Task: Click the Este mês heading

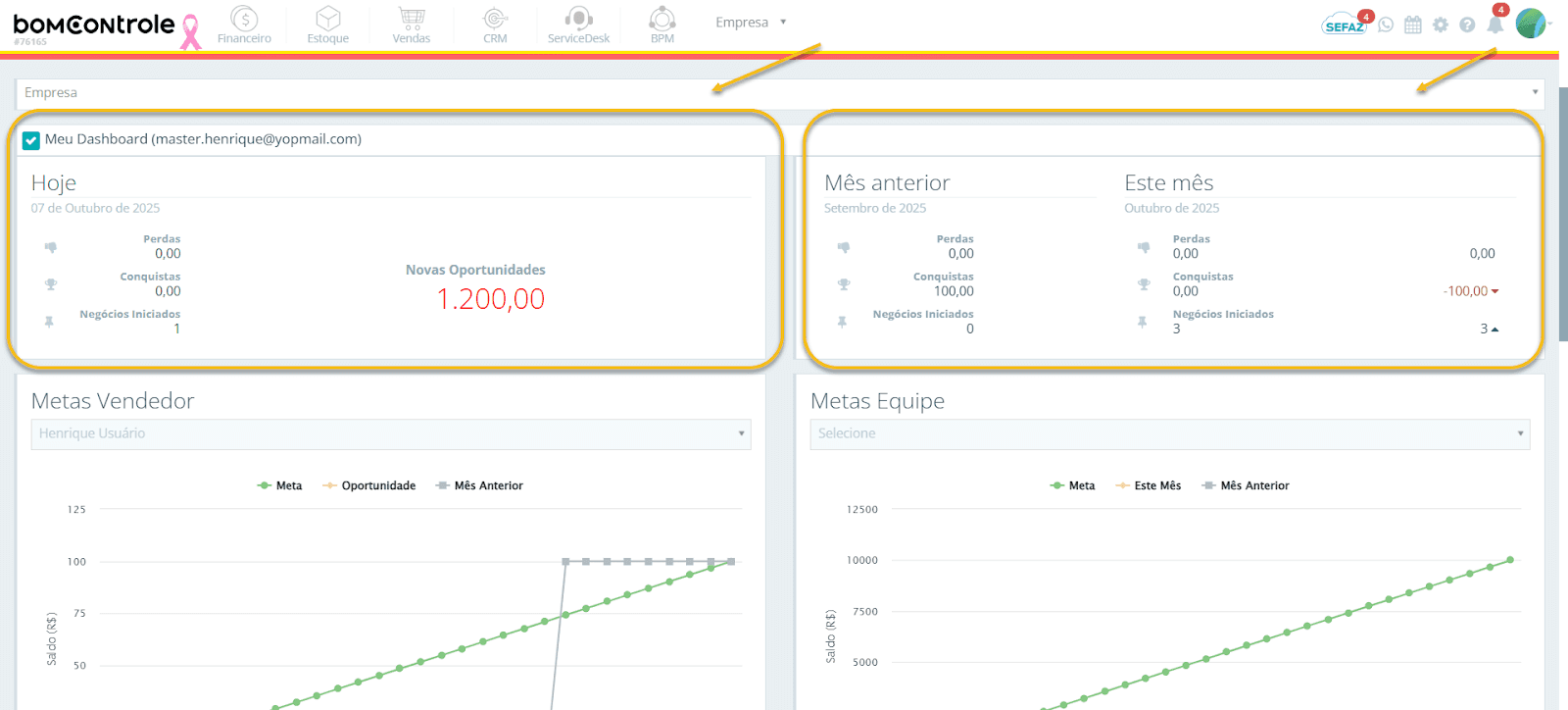Action: (1169, 183)
